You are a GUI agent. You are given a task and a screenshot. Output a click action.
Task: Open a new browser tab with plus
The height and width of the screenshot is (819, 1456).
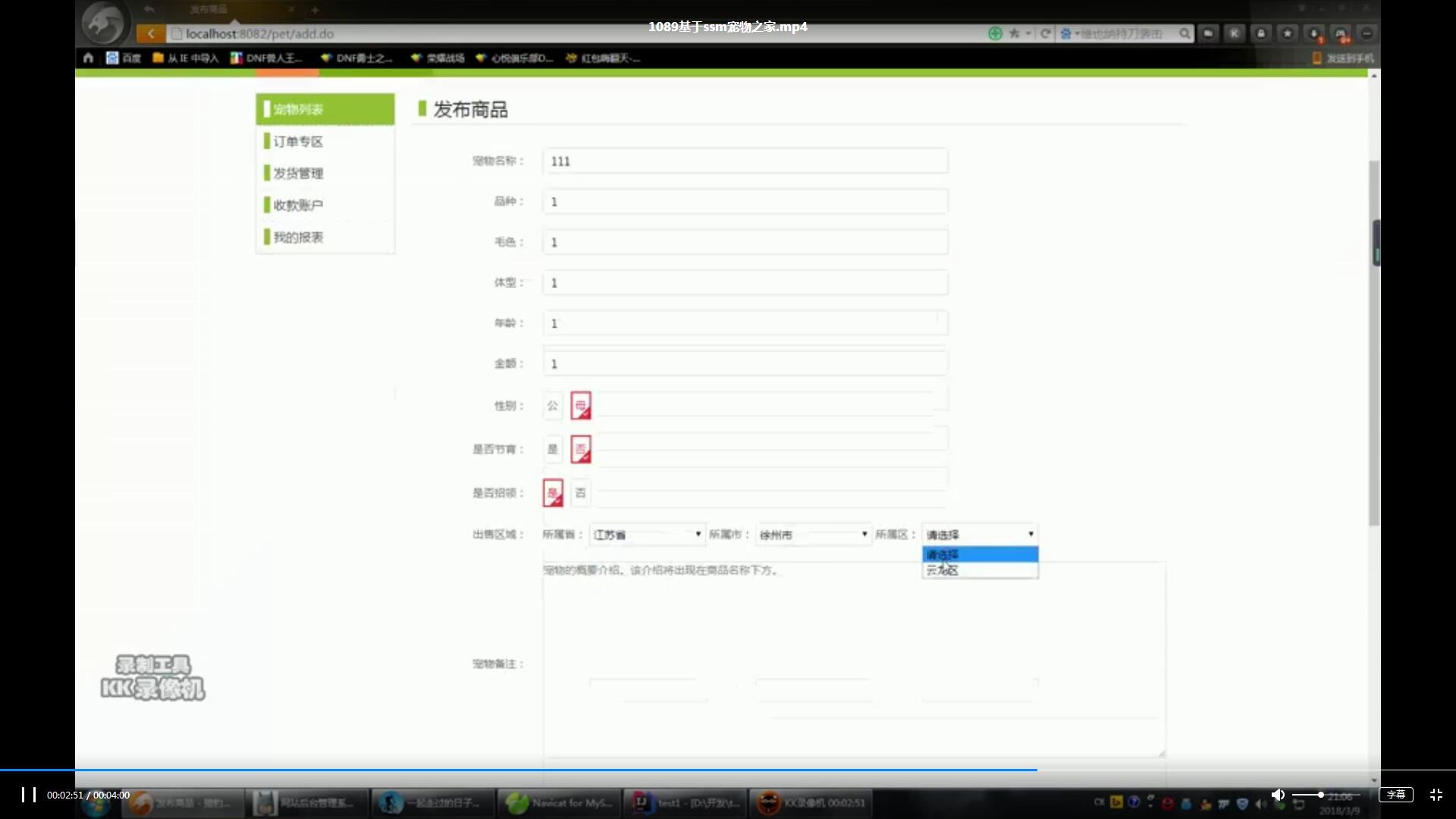pyautogui.click(x=315, y=10)
